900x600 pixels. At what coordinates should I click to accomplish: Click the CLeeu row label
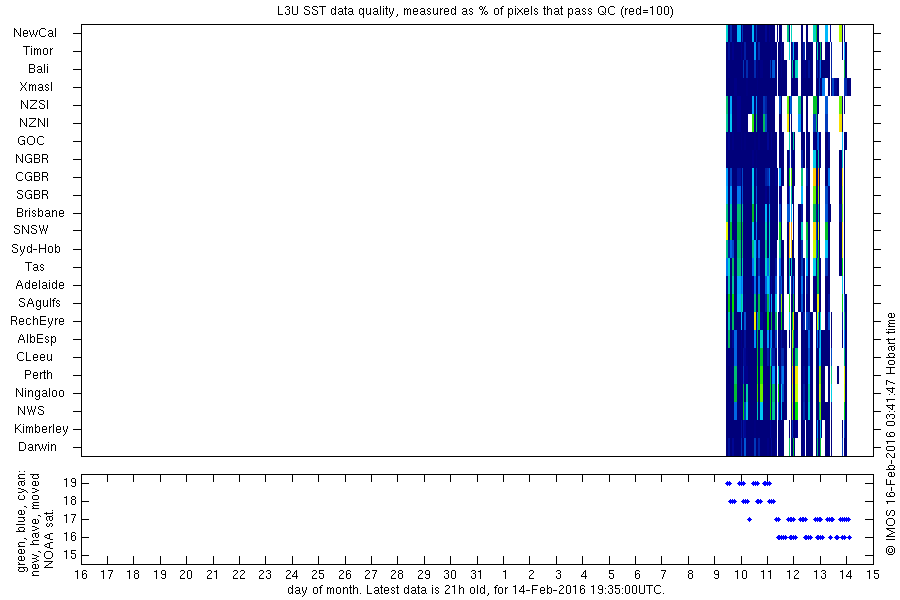(34, 357)
